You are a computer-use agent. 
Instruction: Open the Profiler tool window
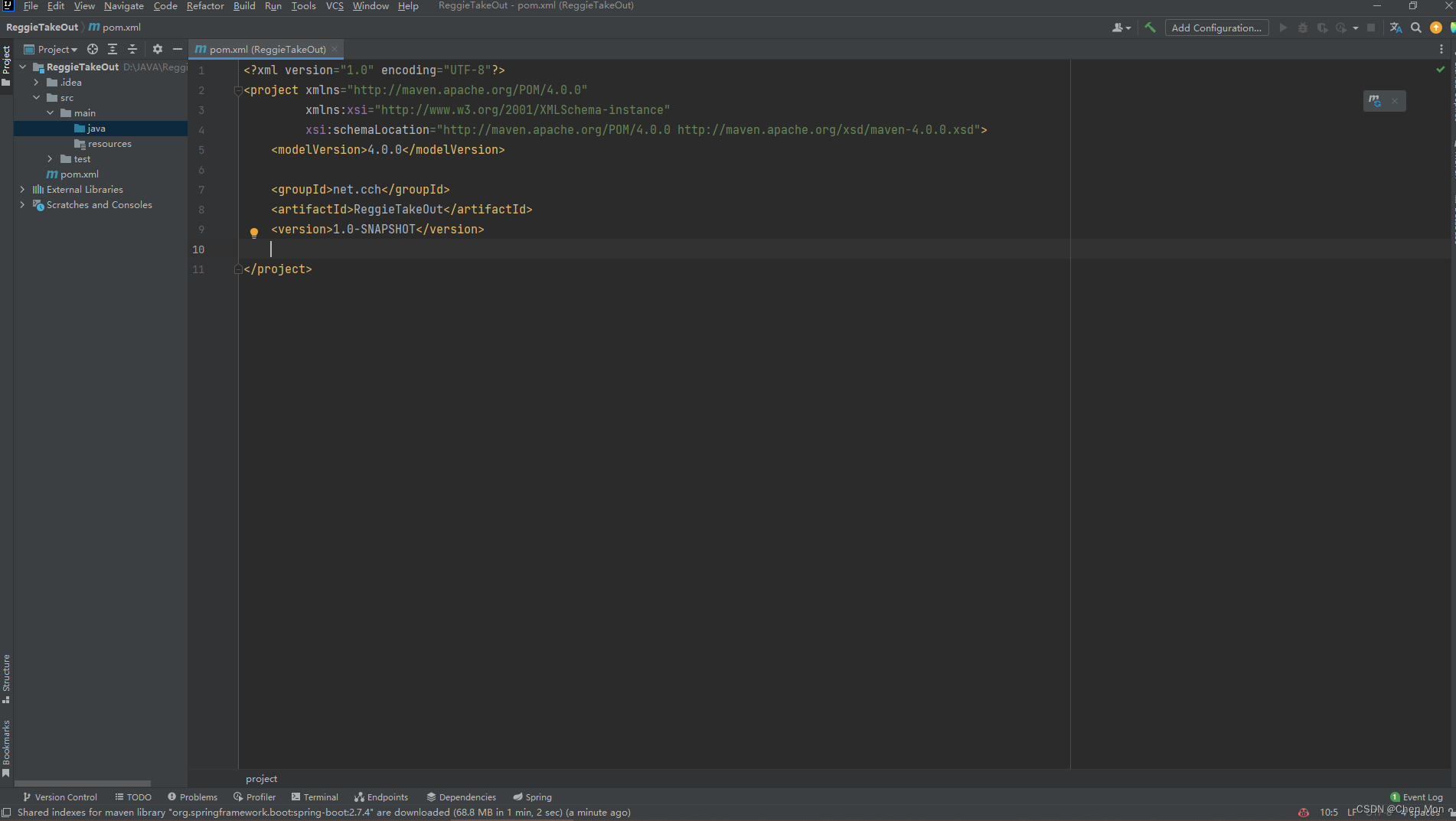pos(254,797)
